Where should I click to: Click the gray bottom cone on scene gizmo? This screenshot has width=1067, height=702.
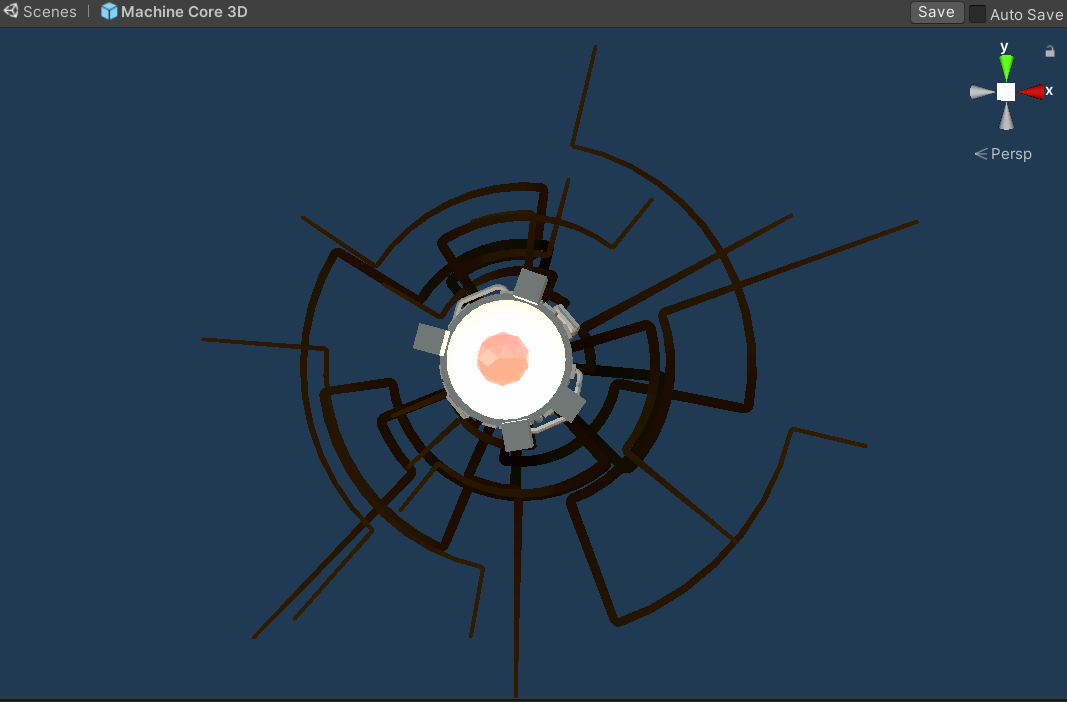1006,116
